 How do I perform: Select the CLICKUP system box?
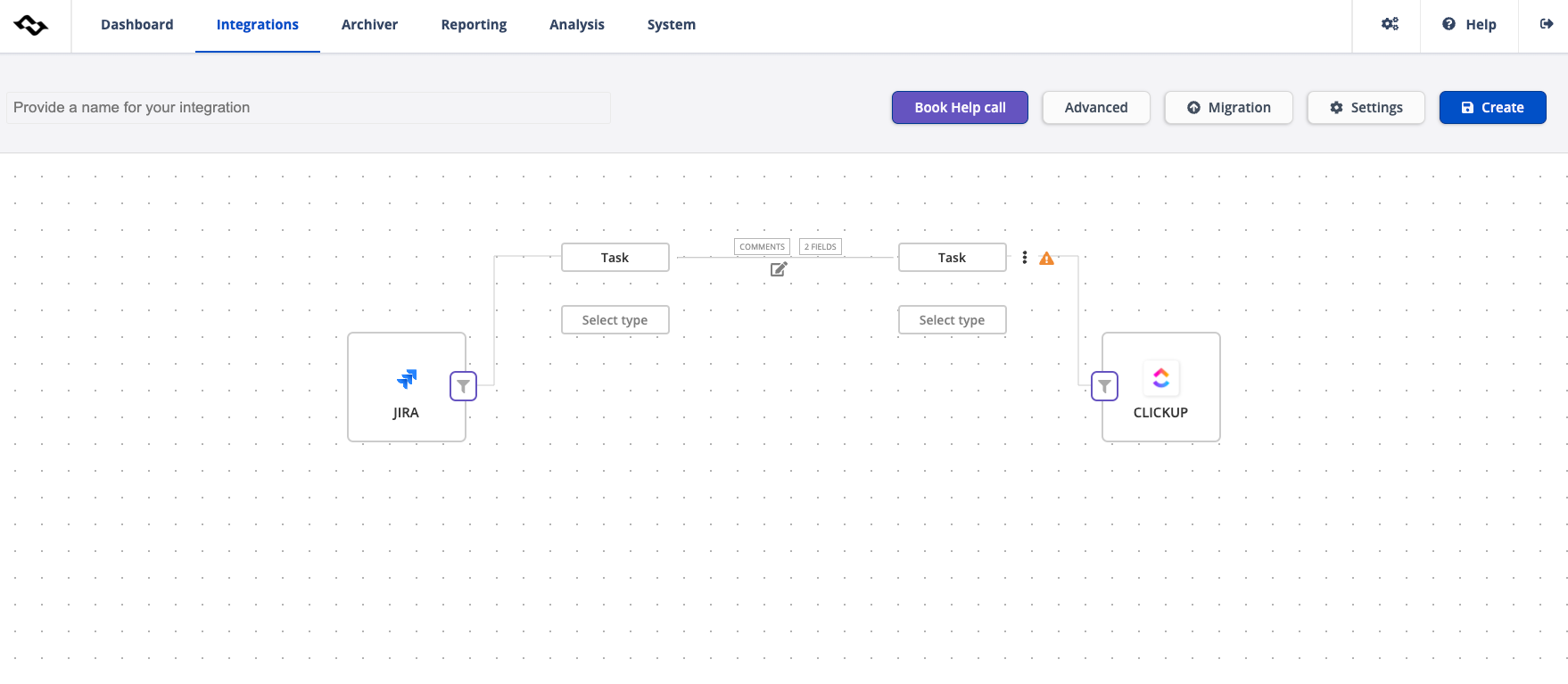click(1161, 387)
